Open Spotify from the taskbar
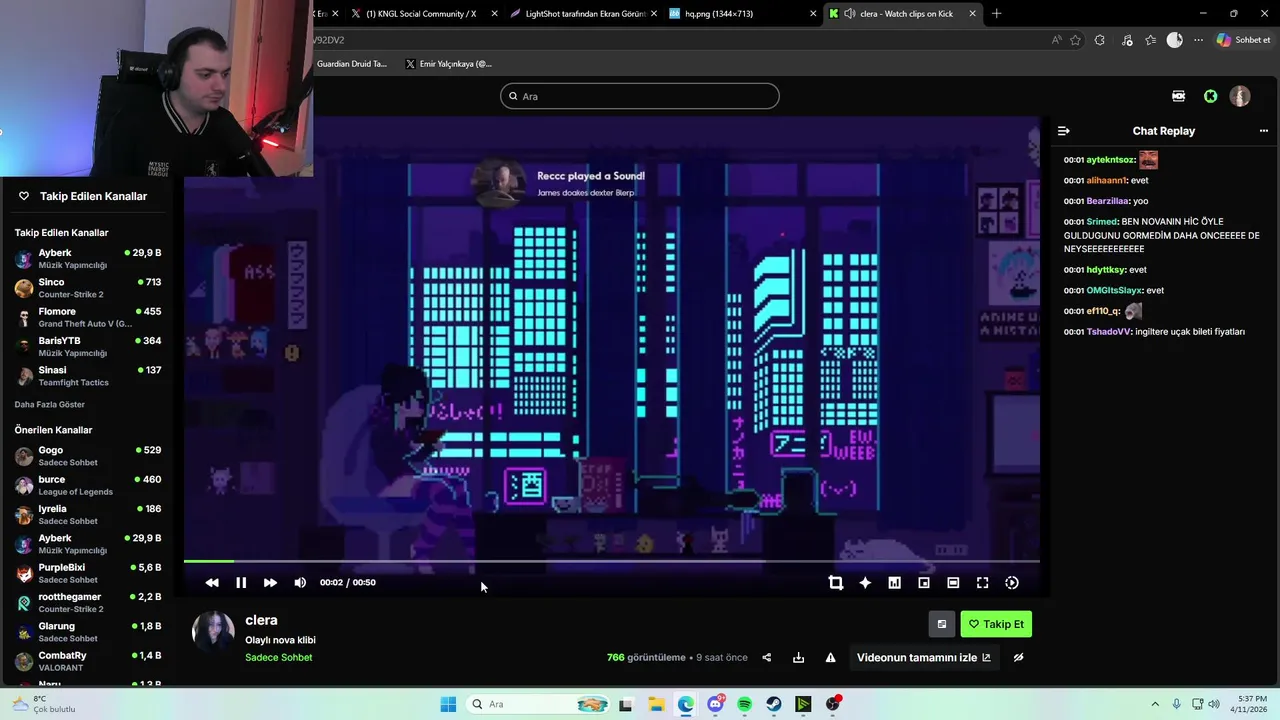 [x=744, y=704]
